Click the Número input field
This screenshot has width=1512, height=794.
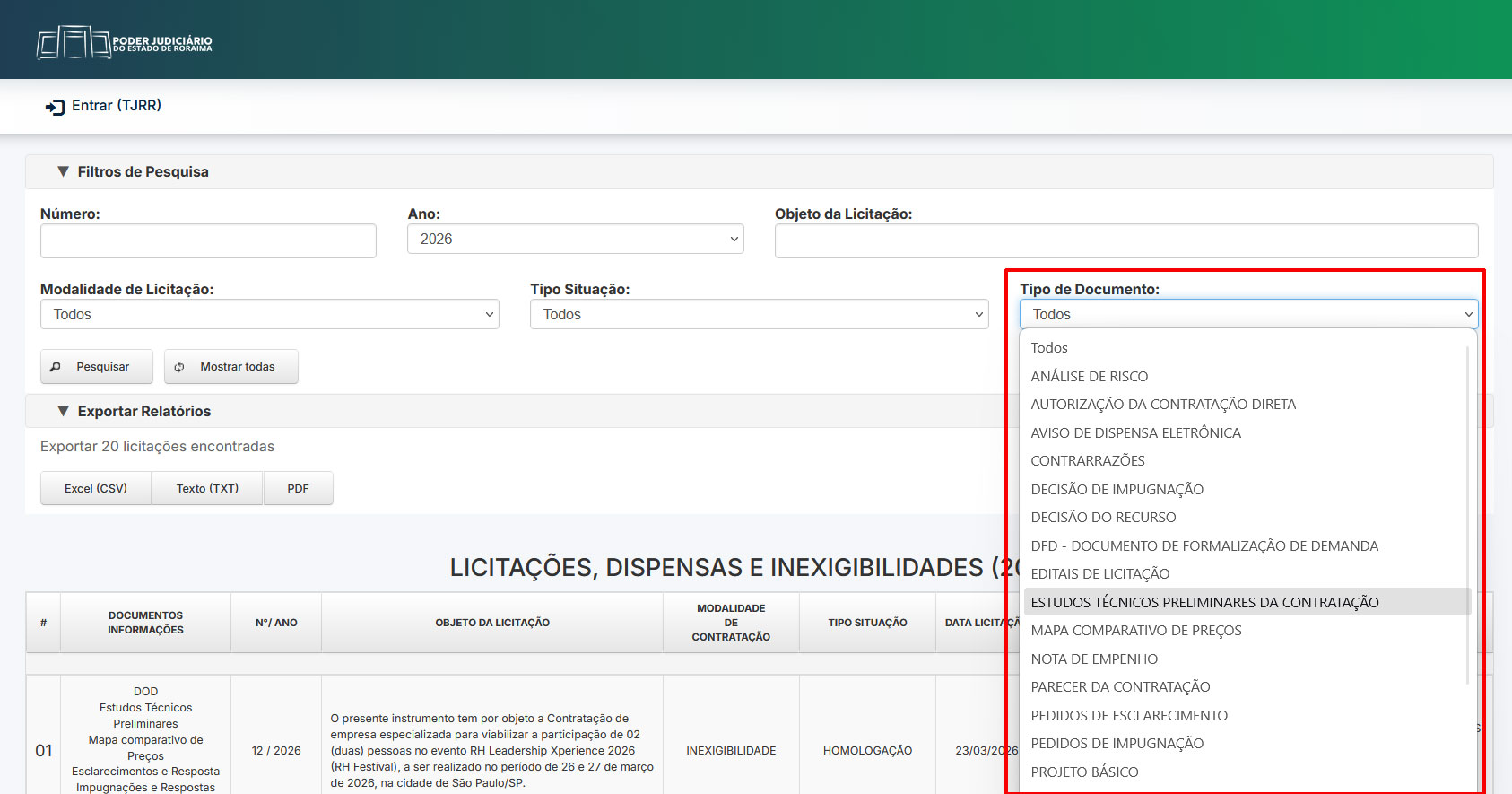[208, 240]
